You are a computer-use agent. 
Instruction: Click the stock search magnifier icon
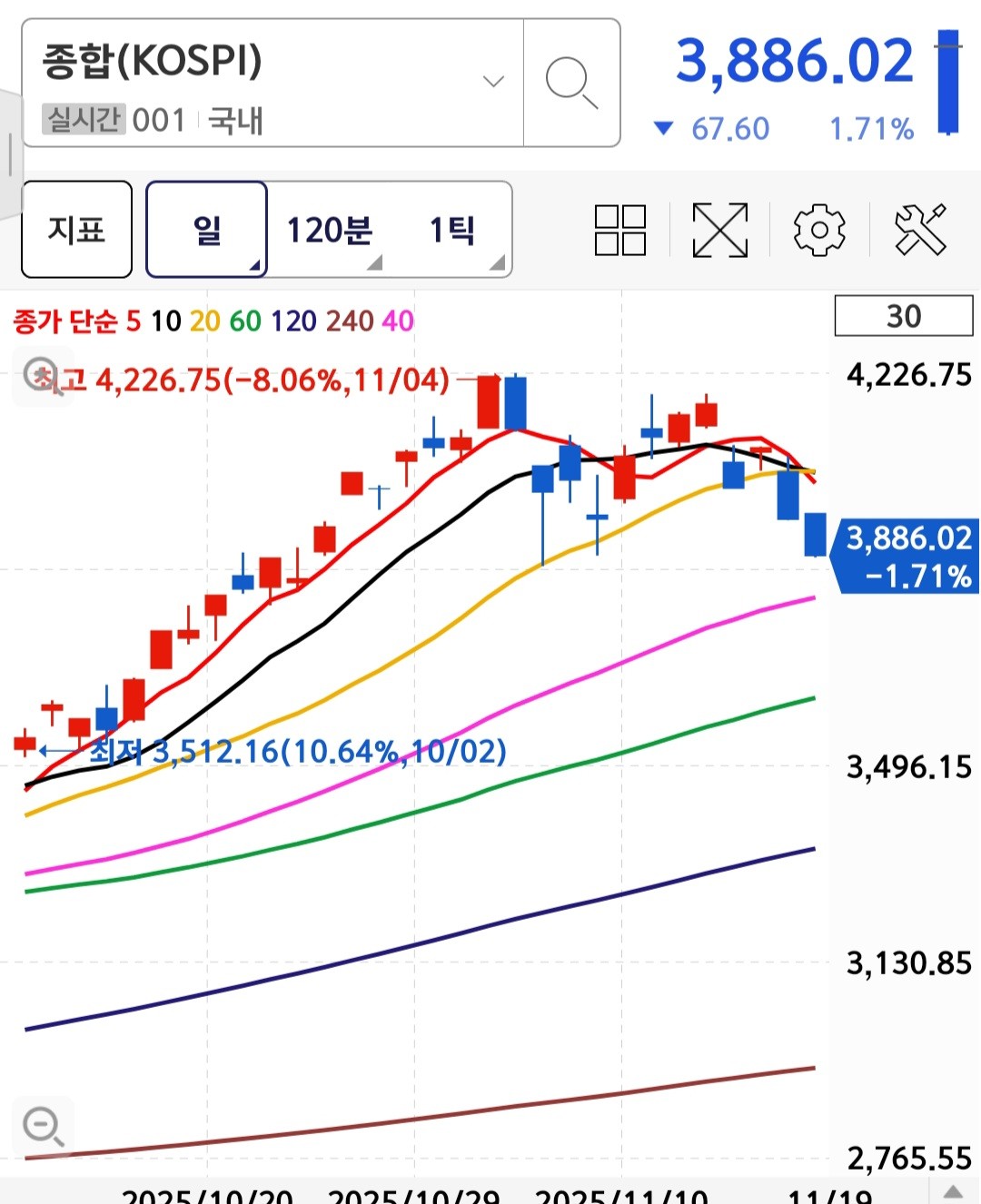571,83
